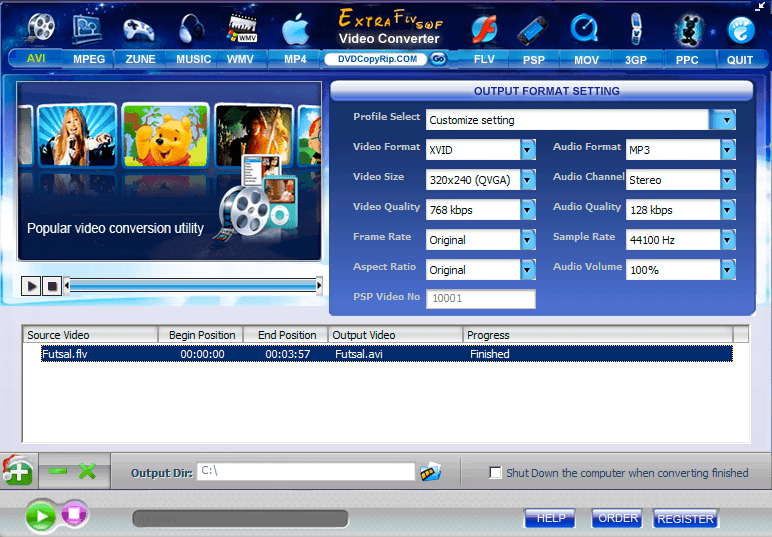The image size is (772, 537).
Task: Click the MPEG monitor icon
Action: click(88, 29)
